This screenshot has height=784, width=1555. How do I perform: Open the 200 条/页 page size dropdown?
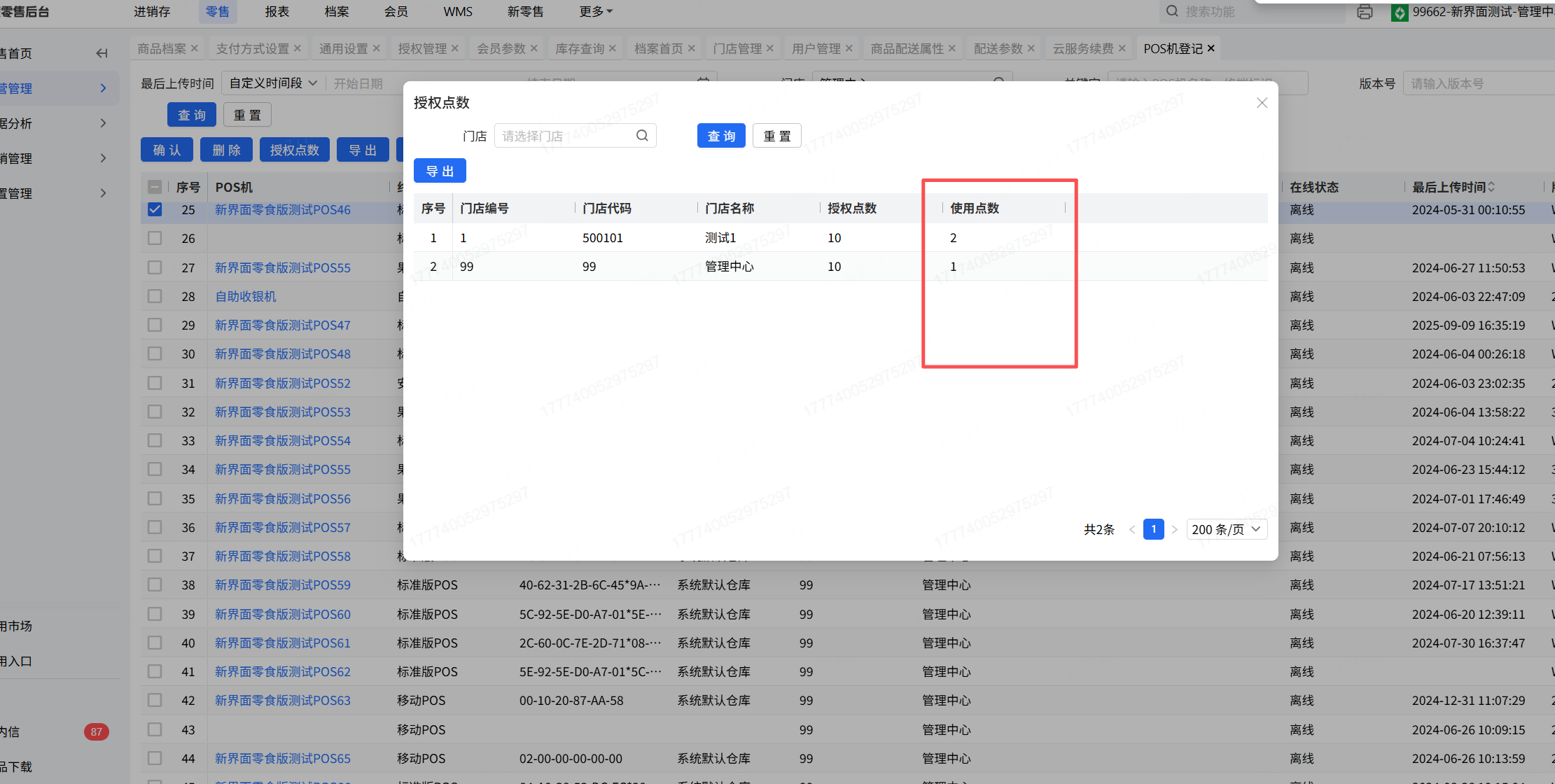tap(1227, 529)
